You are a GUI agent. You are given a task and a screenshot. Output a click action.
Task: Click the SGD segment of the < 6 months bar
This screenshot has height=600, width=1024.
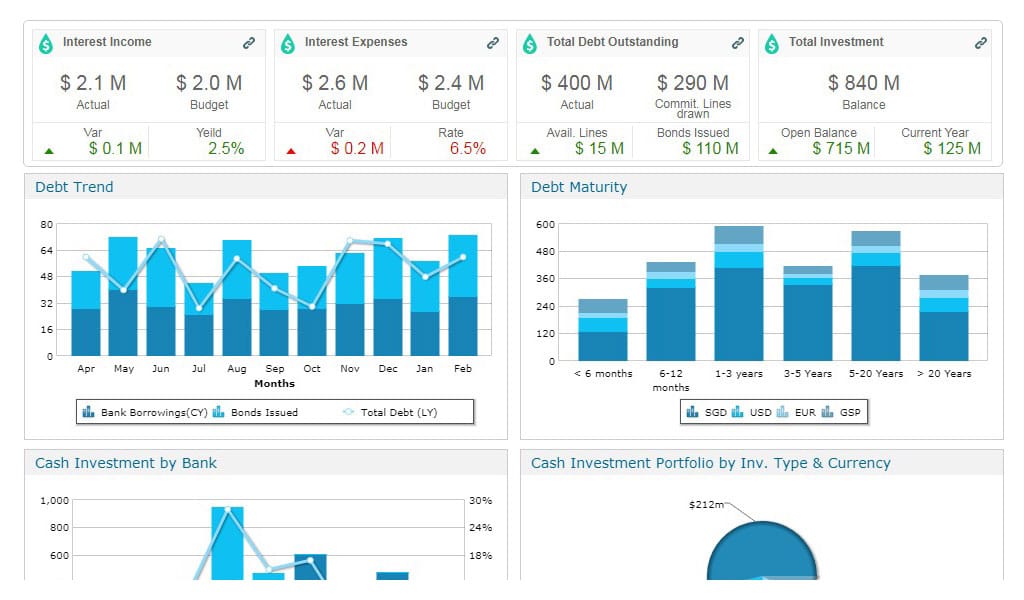pyautogui.click(x=603, y=346)
